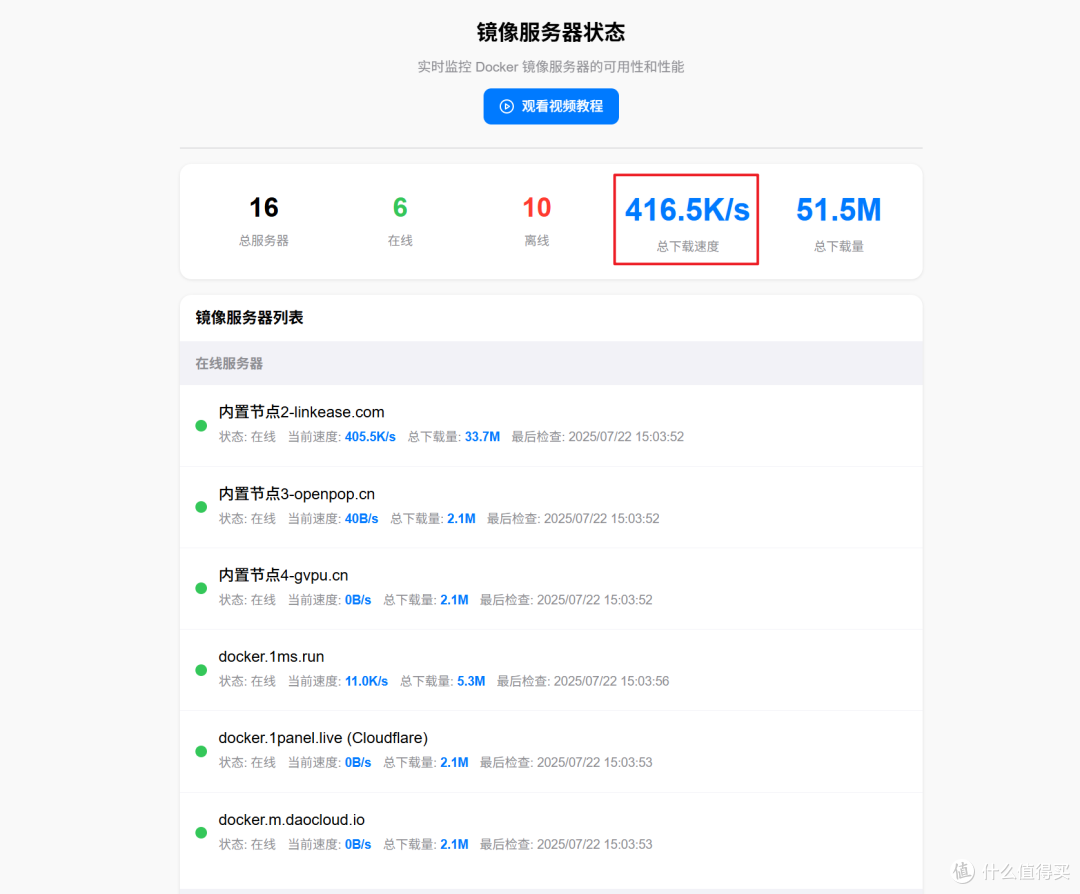Click the offline count 10
Viewport: 1080px width, 894px height.
(537, 207)
